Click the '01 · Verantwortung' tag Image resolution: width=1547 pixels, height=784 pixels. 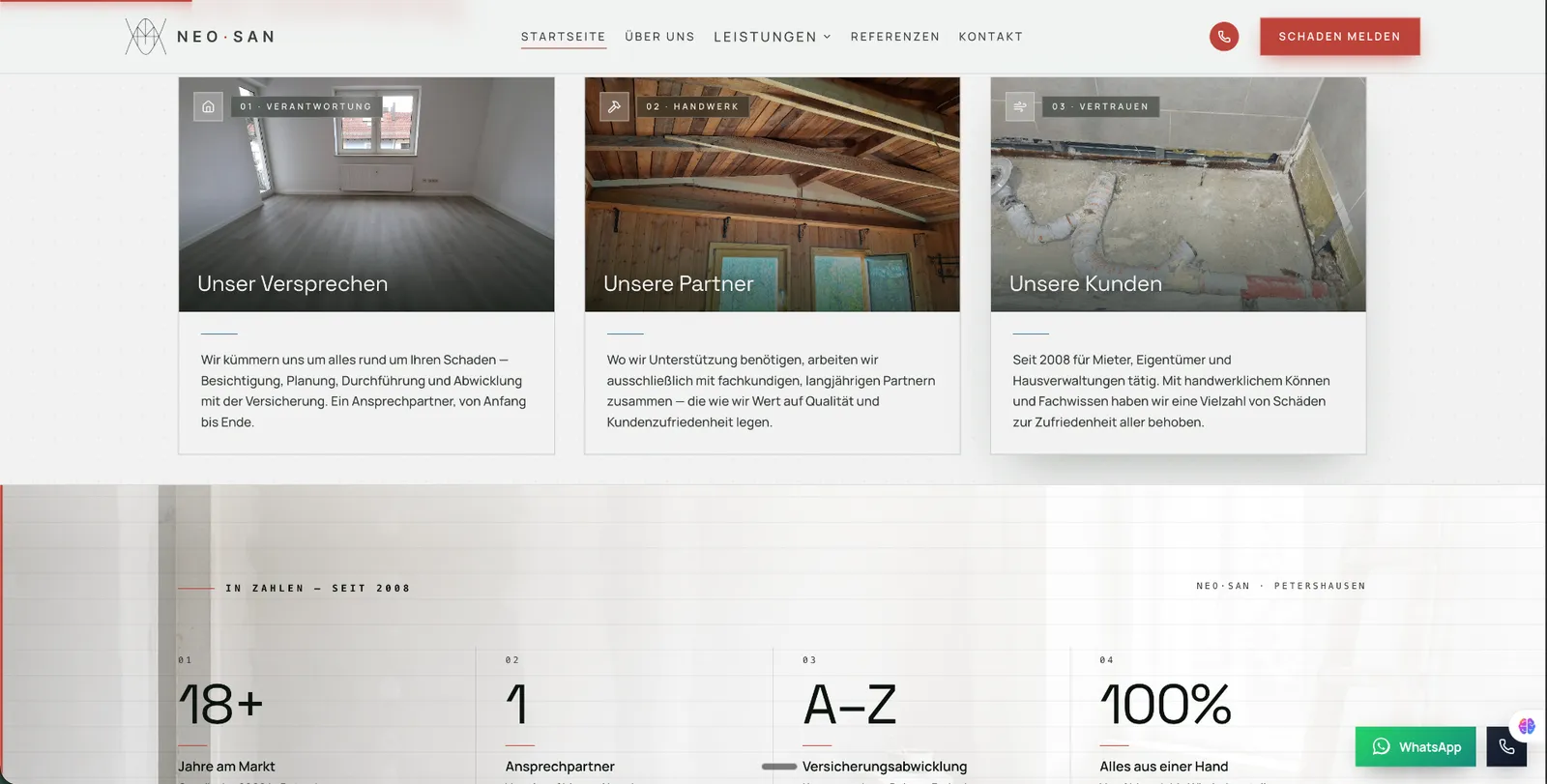[306, 106]
